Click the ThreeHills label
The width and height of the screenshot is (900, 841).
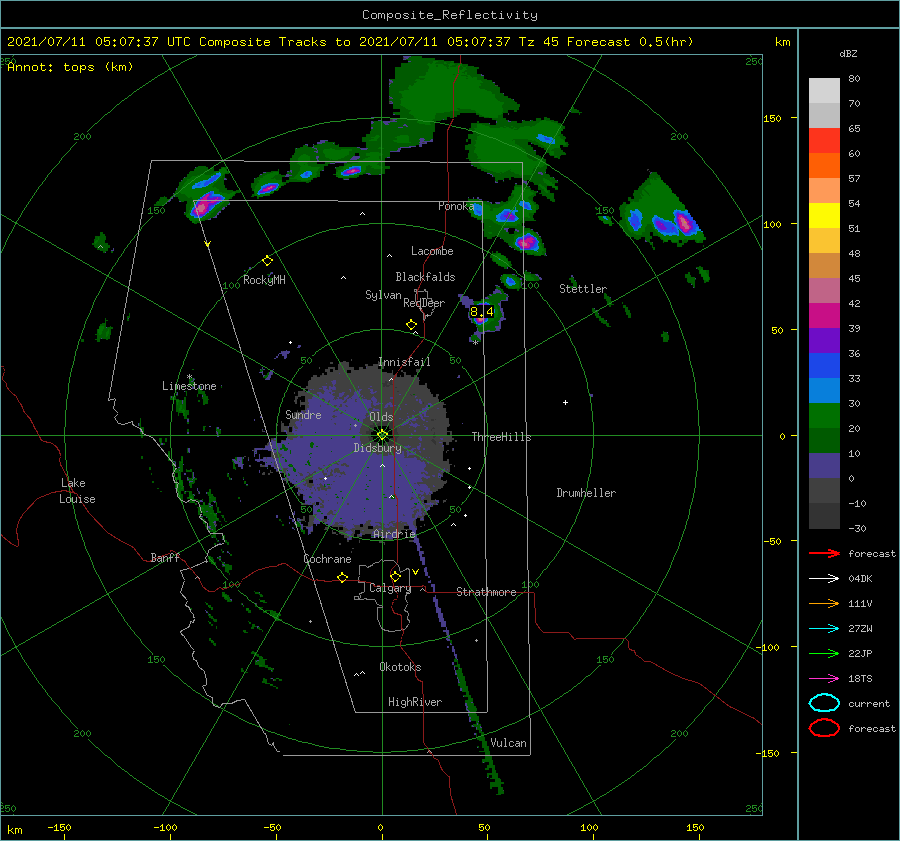(x=501, y=437)
